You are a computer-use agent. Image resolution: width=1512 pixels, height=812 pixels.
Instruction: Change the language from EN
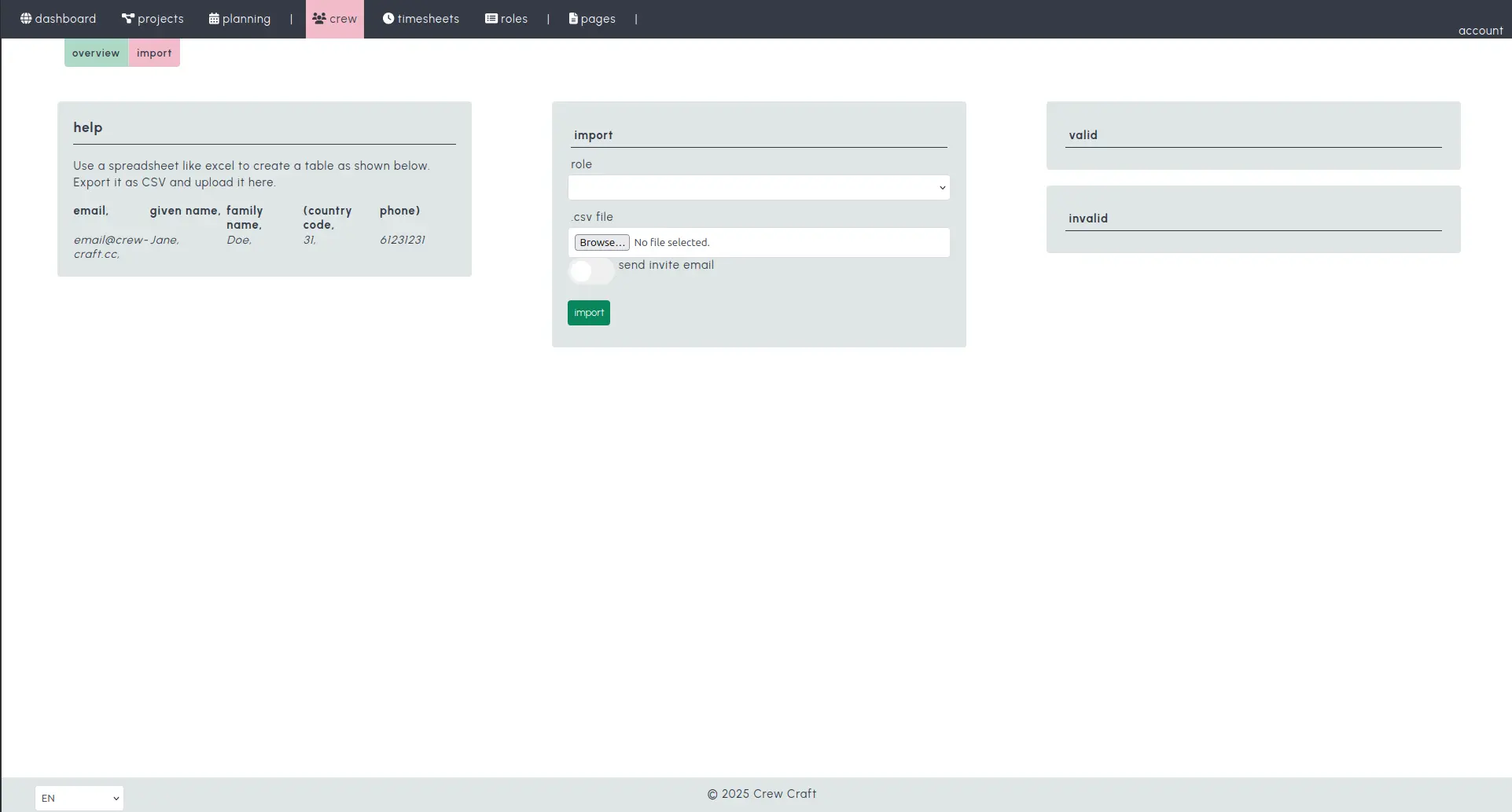pos(79,798)
